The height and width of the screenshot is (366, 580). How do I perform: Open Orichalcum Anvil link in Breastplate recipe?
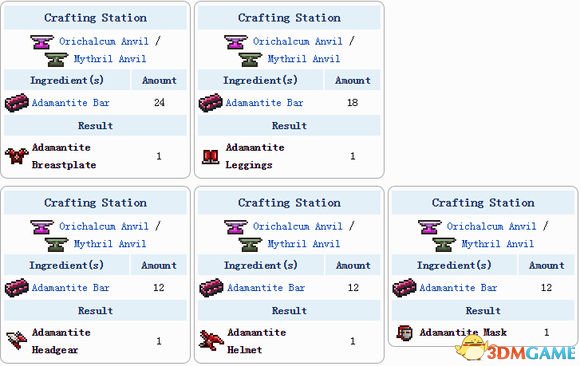104,41
